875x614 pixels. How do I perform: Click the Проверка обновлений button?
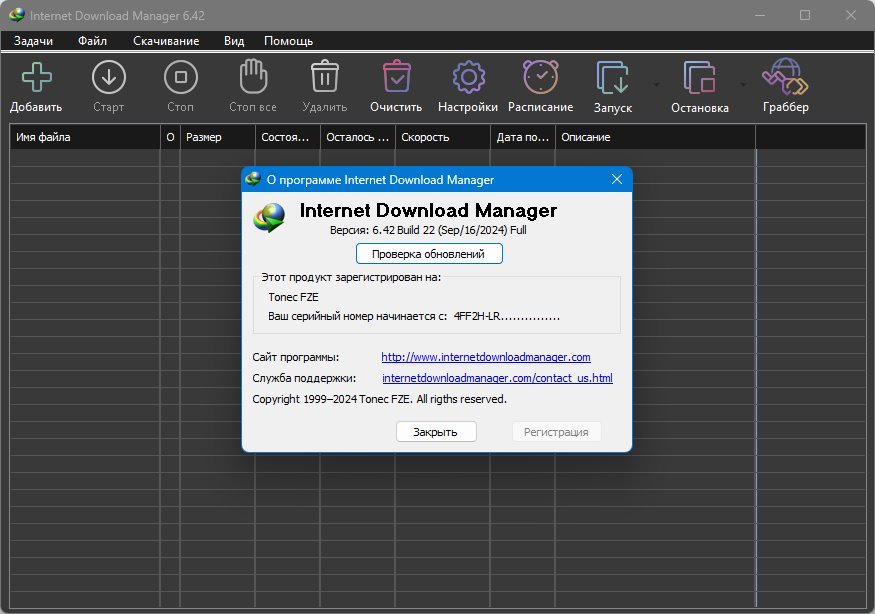(x=429, y=253)
